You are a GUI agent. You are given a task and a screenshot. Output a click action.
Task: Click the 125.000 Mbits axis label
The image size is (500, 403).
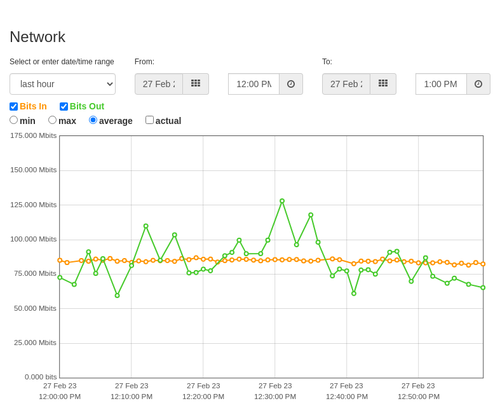(33, 205)
